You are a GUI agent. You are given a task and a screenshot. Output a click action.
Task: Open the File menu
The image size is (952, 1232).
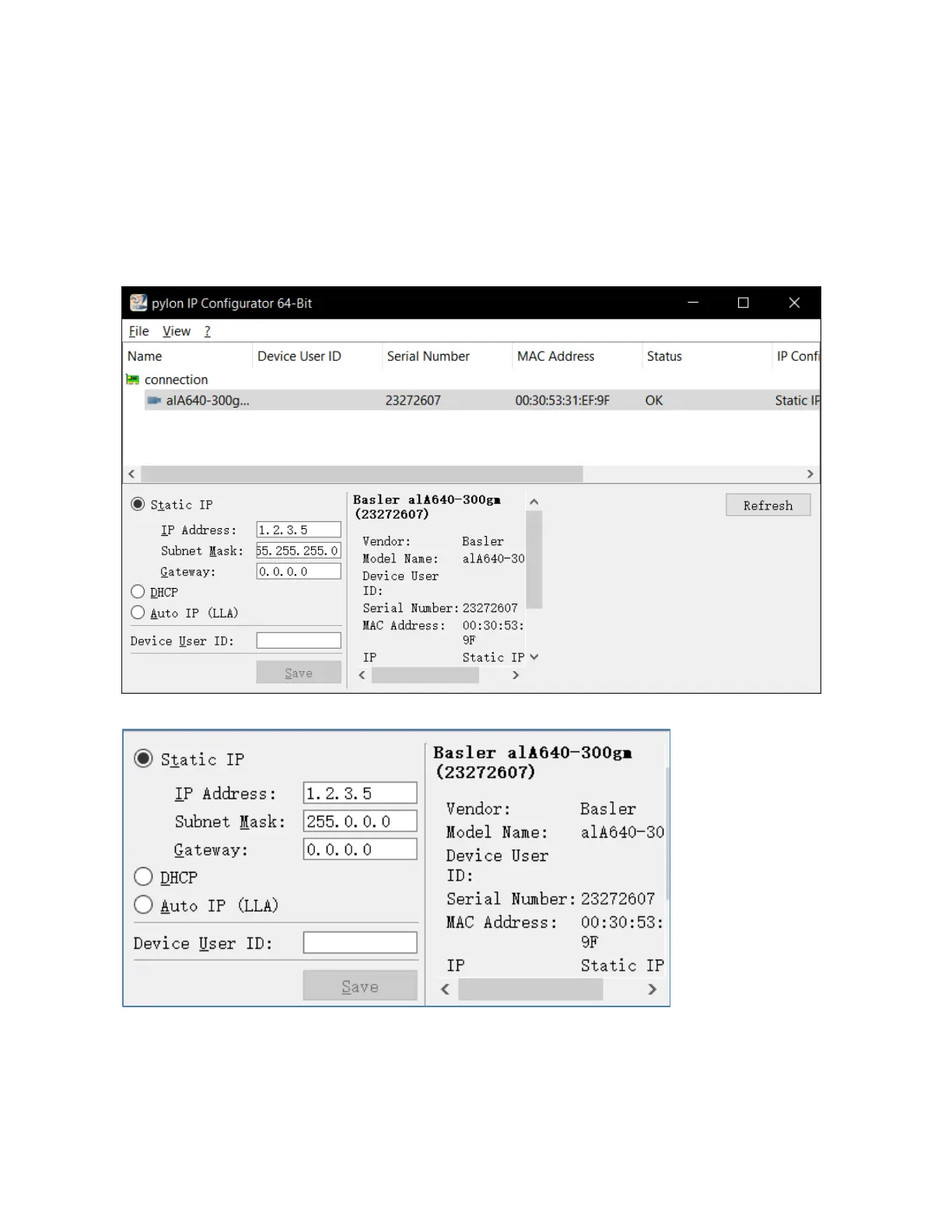(x=138, y=331)
